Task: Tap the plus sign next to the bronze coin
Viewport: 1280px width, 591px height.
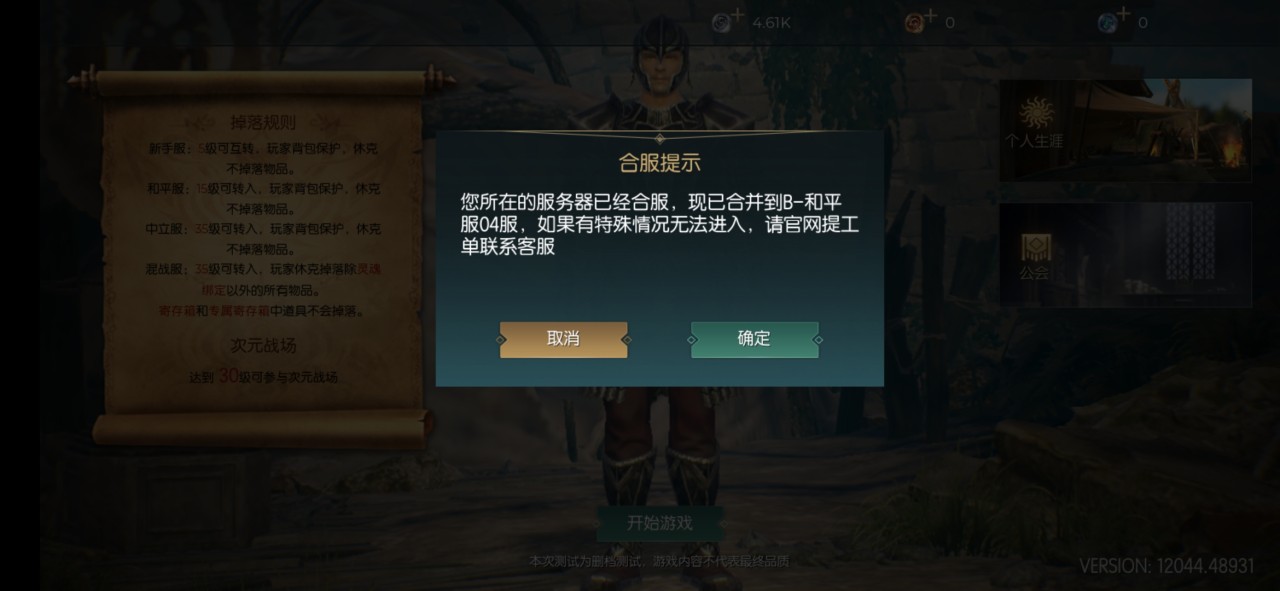Action: [929, 14]
